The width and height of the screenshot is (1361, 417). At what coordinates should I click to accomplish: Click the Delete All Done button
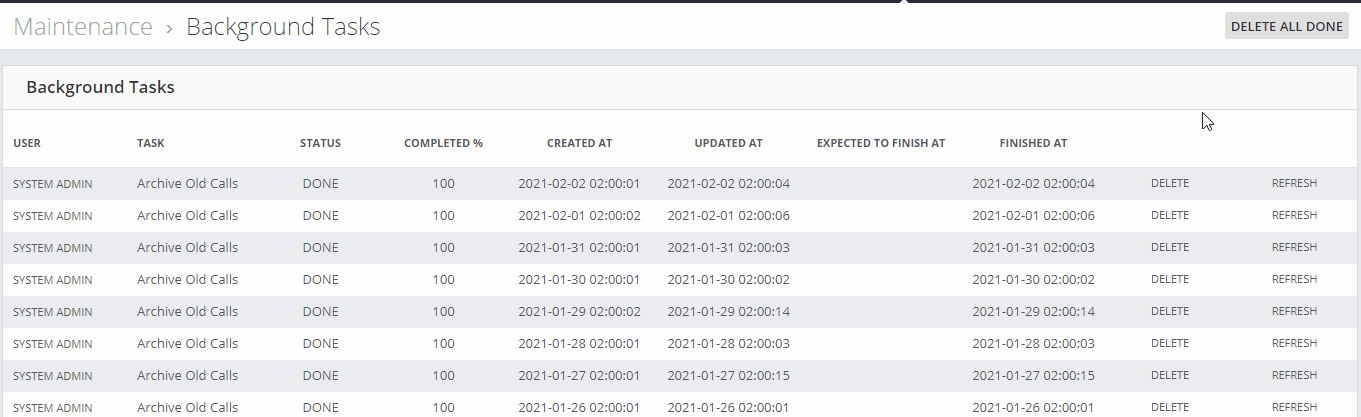coord(1286,27)
